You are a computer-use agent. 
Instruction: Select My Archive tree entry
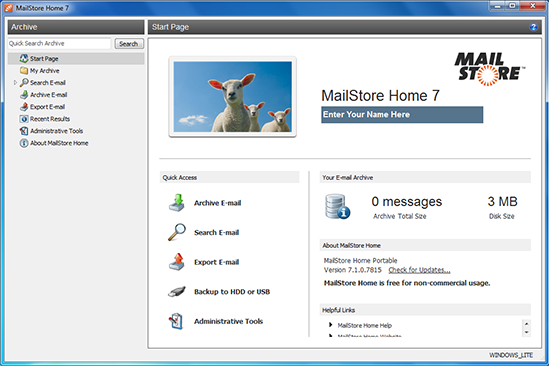44,71
